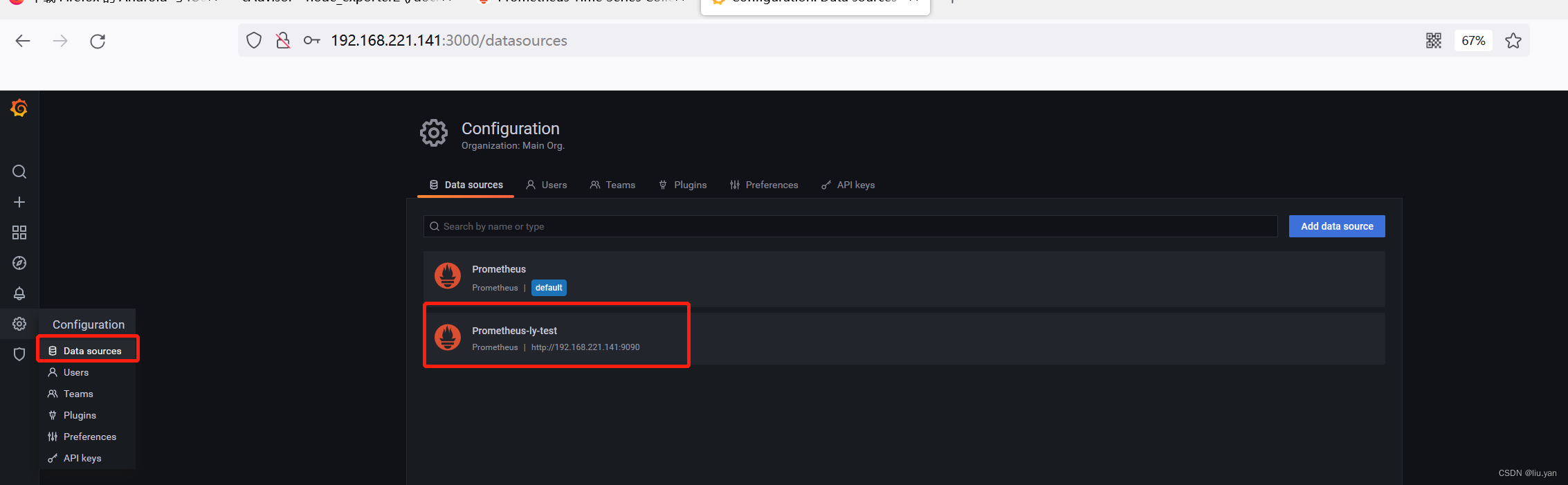This screenshot has width=1568, height=485.
Task: Click the insecure connection lock icon
Action: [x=283, y=41]
